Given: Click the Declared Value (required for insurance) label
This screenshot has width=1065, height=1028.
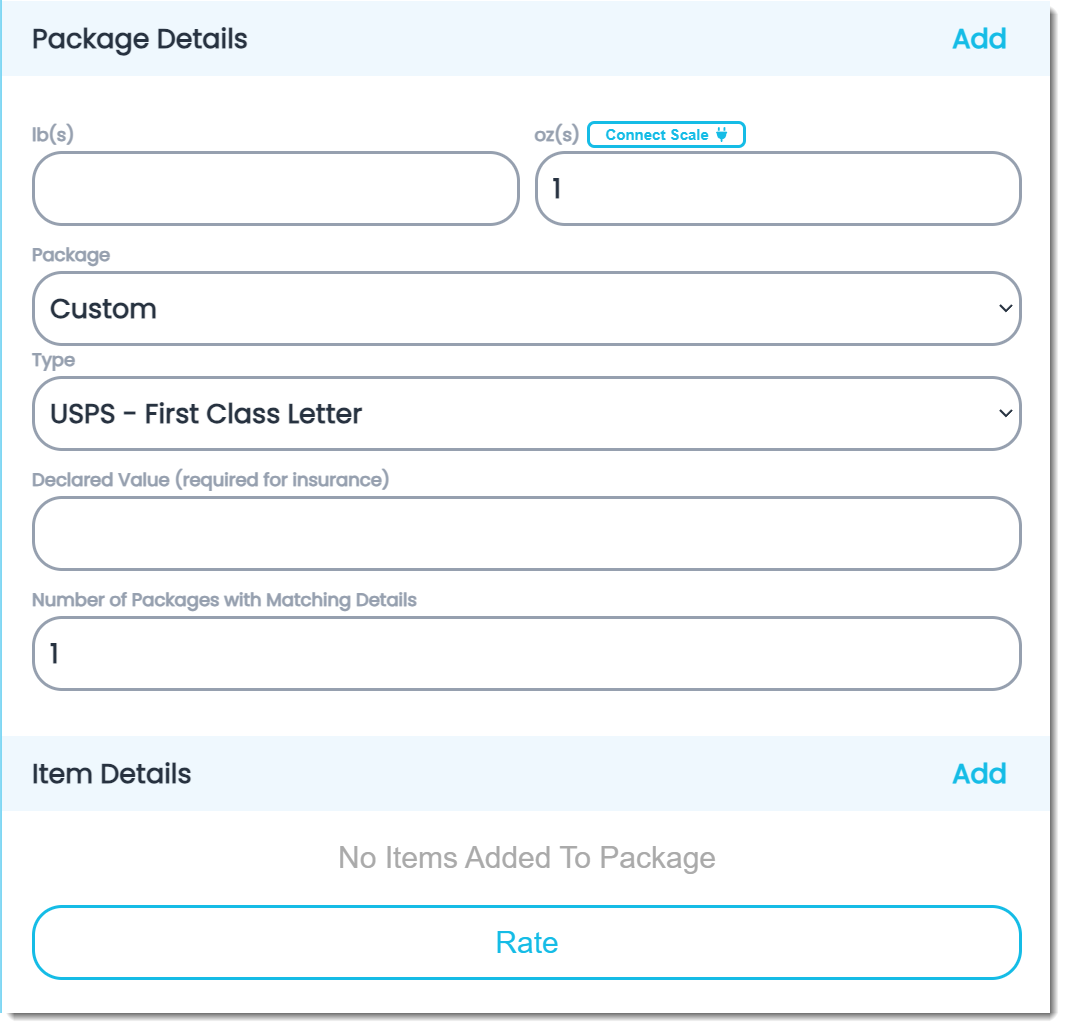Looking at the screenshot, I should point(210,480).
